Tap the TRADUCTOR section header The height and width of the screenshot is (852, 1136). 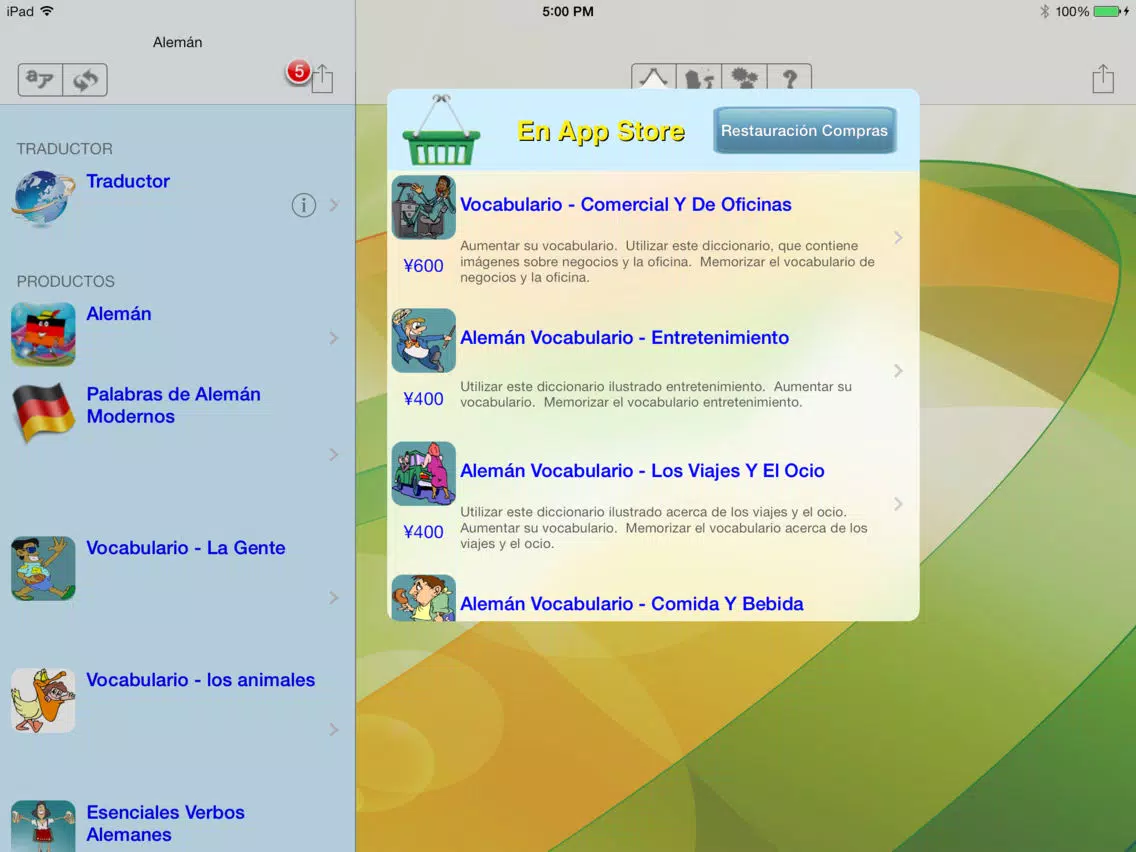pyautogui.click(x=64, y=149)
